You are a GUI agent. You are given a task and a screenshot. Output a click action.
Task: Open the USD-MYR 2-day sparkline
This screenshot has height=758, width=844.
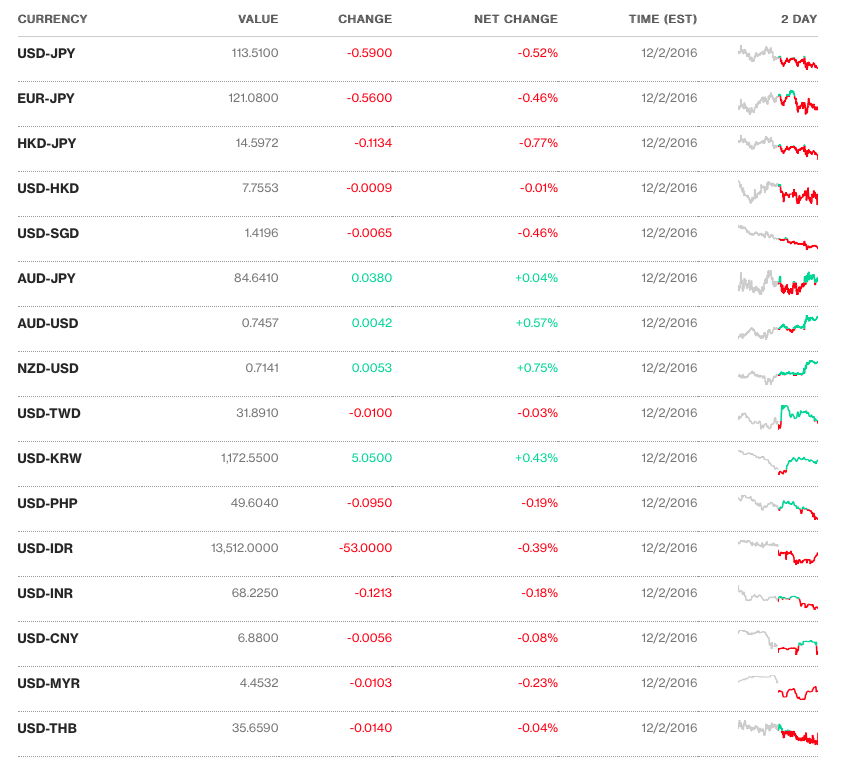coord(778,686)
